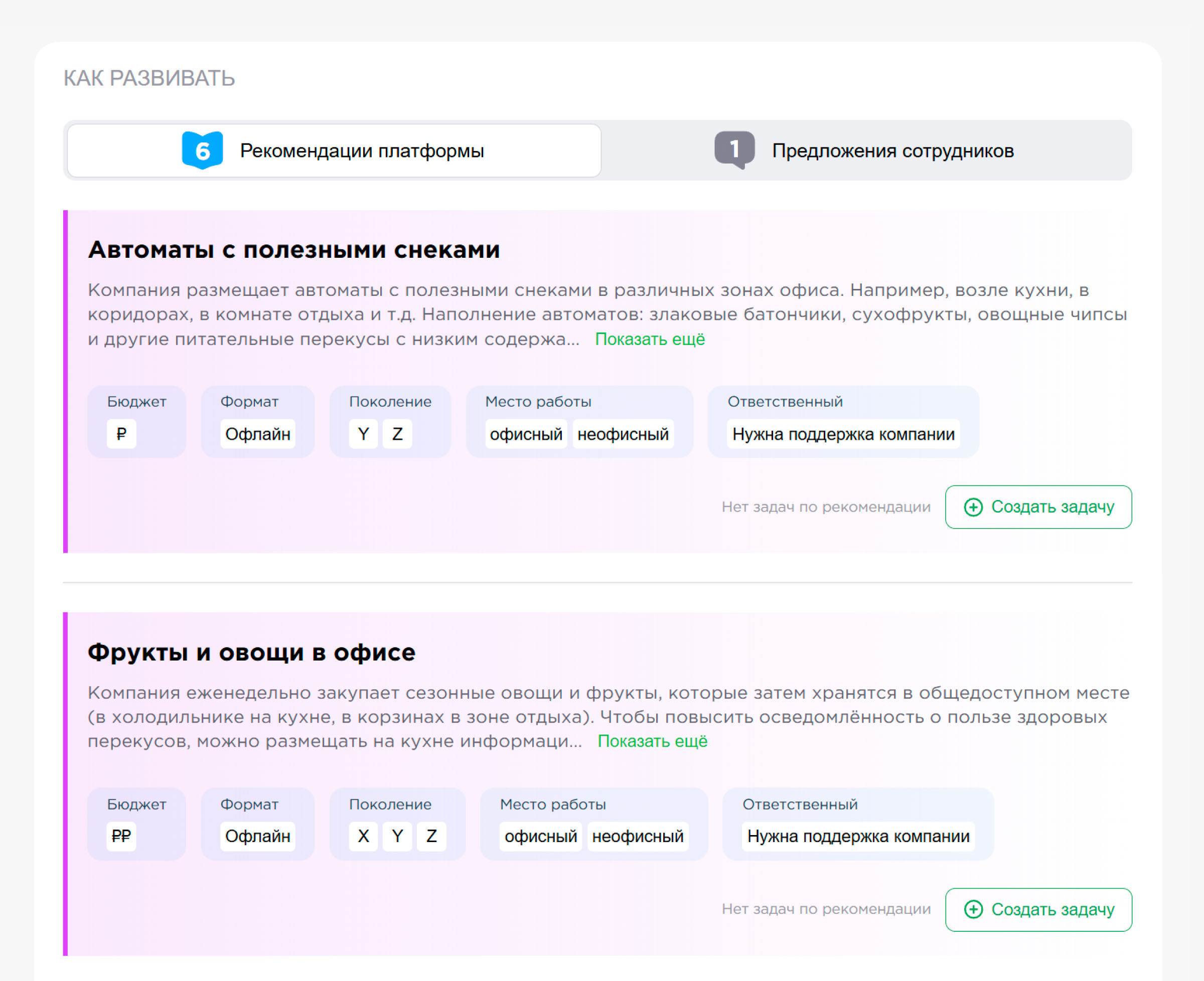This screenshot has height=981, width=1204.
Task: Click generation Y tag in fruits card
Action: (x=397, y=836)
